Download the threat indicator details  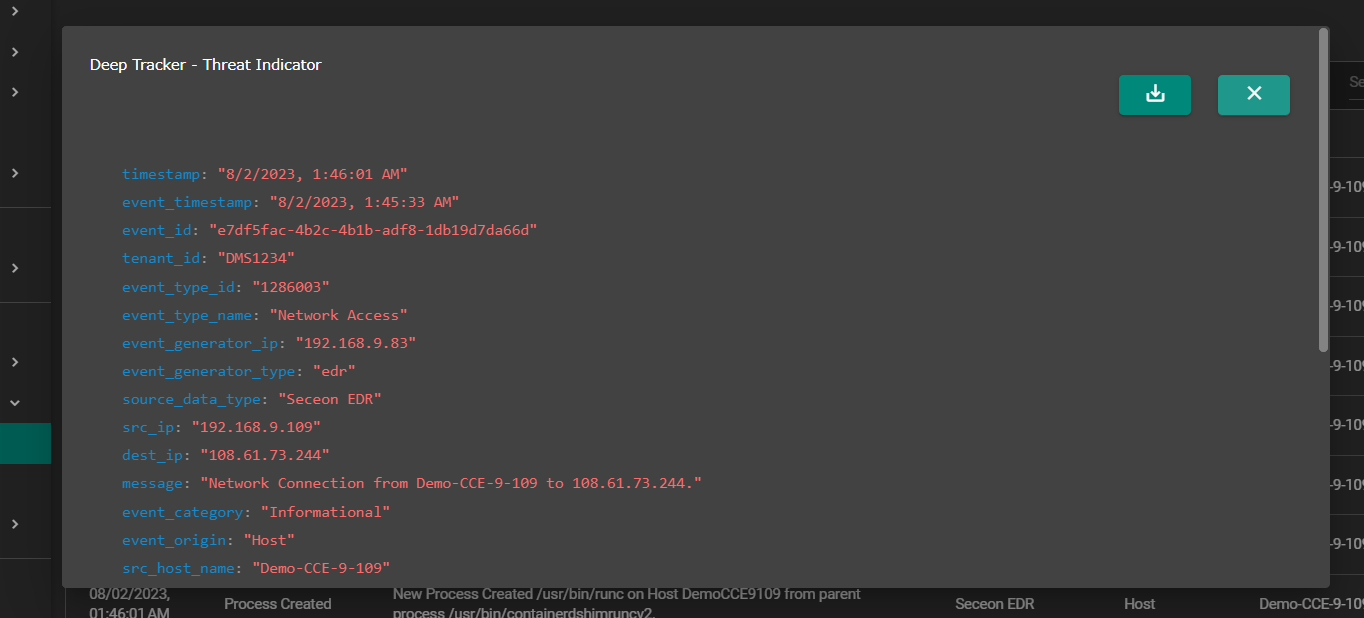pyautogui.click(x=1155, y=94)
